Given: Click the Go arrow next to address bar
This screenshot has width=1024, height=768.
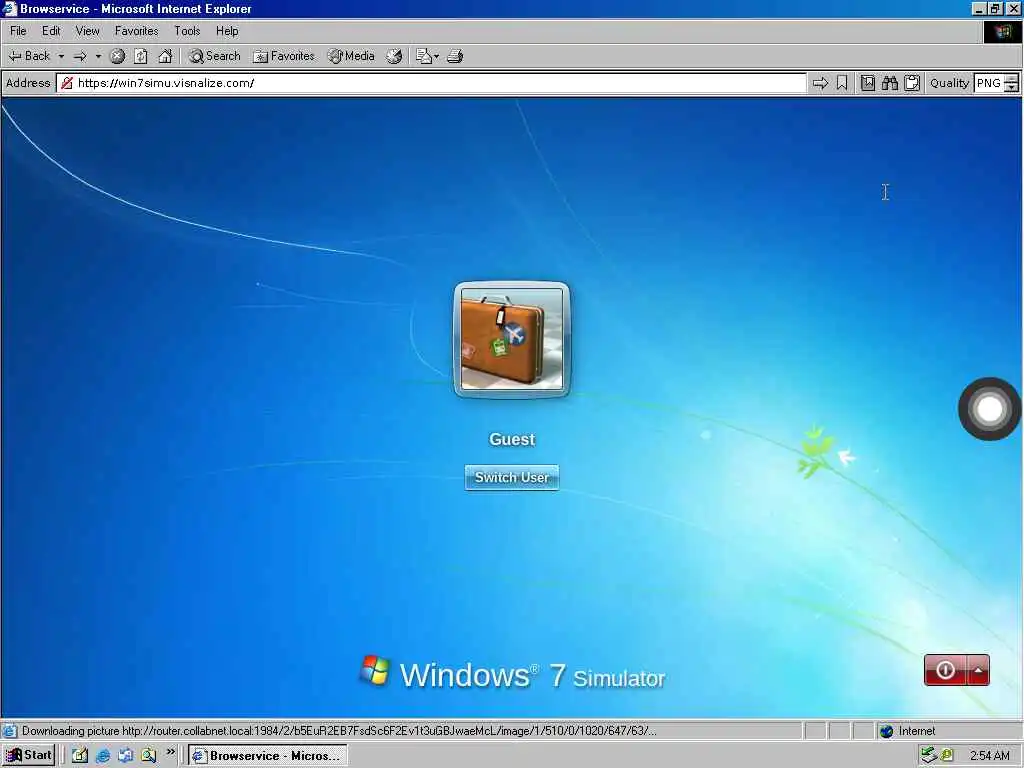Looking at the screenshot, I should coord(820,83).
